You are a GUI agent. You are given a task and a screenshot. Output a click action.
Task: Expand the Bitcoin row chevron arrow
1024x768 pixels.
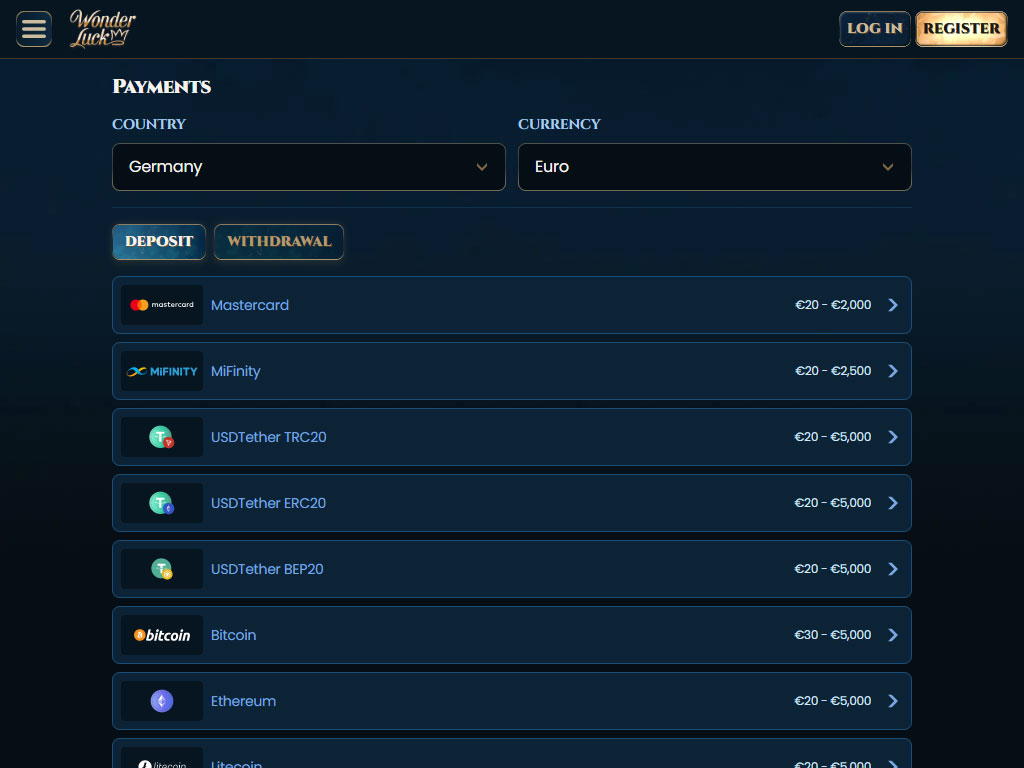click(893, 635)
